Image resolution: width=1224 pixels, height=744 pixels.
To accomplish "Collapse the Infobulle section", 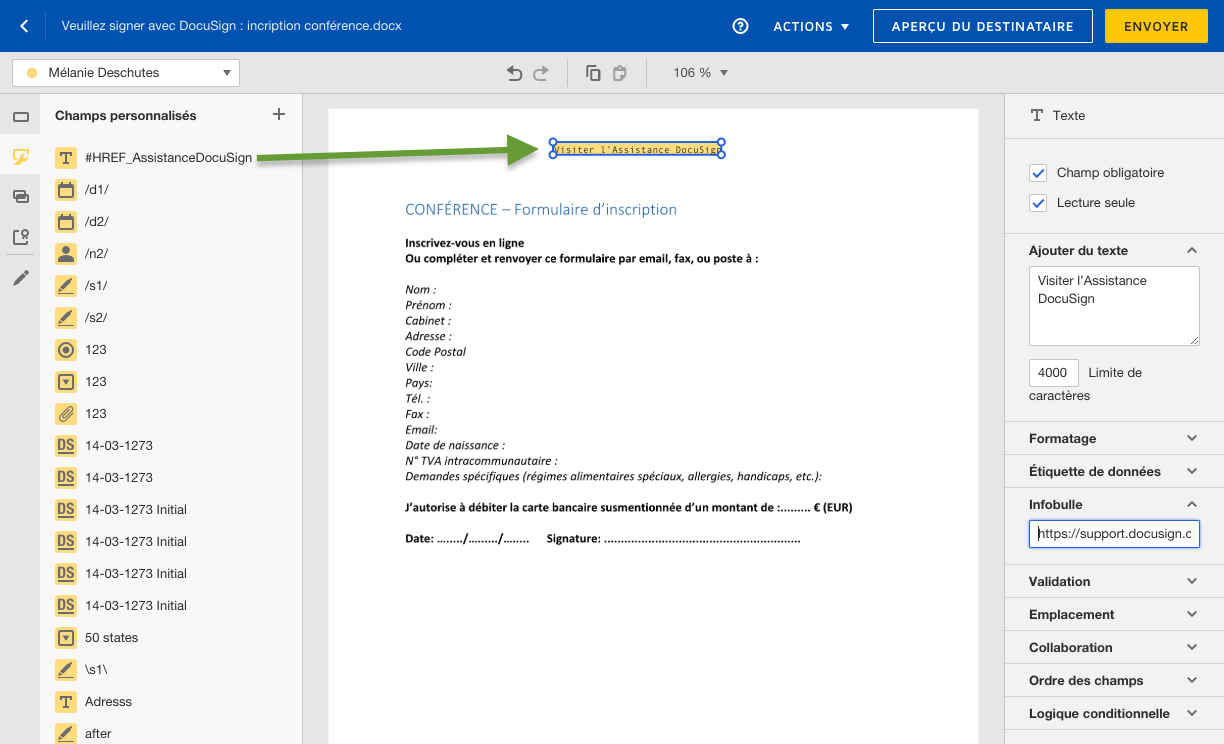I will tap(1191, 505).
